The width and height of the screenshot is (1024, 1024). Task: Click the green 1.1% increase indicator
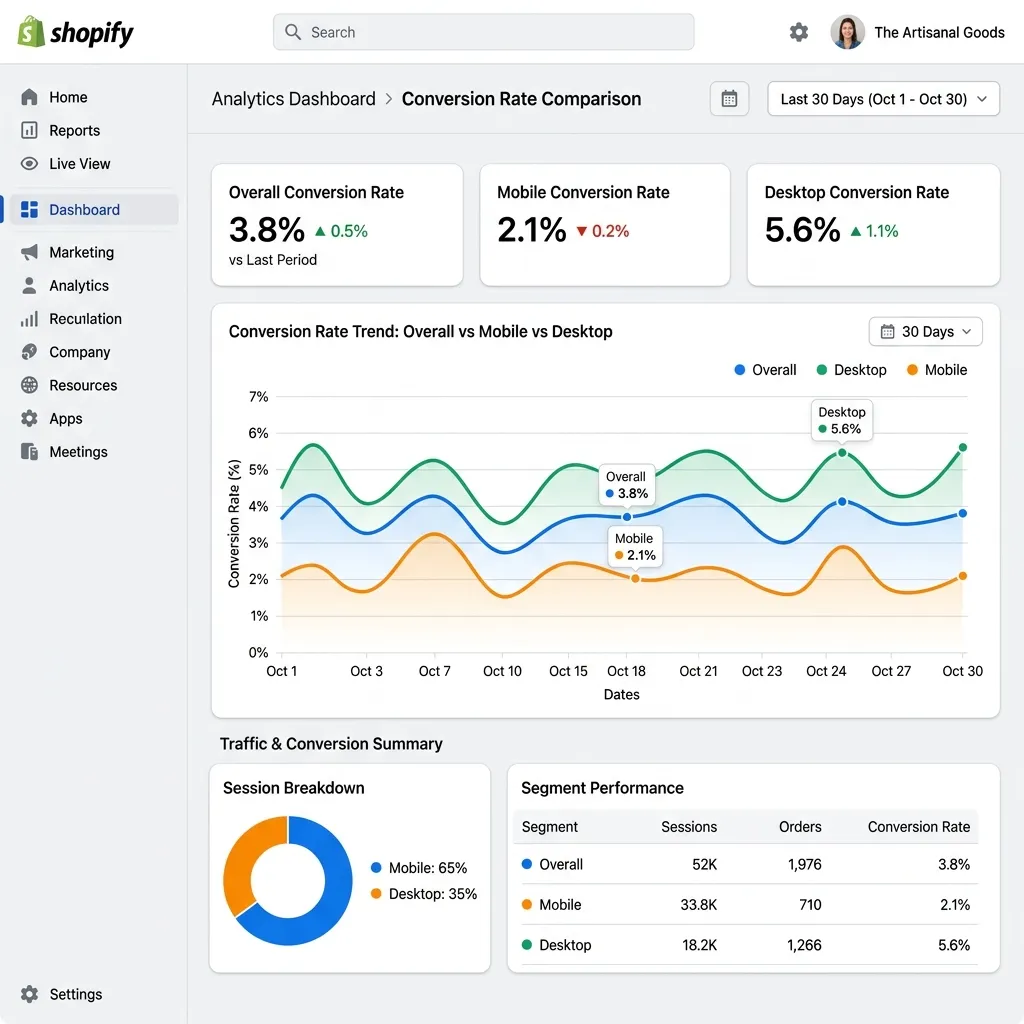pyautogui.click(x=874, y=231)
